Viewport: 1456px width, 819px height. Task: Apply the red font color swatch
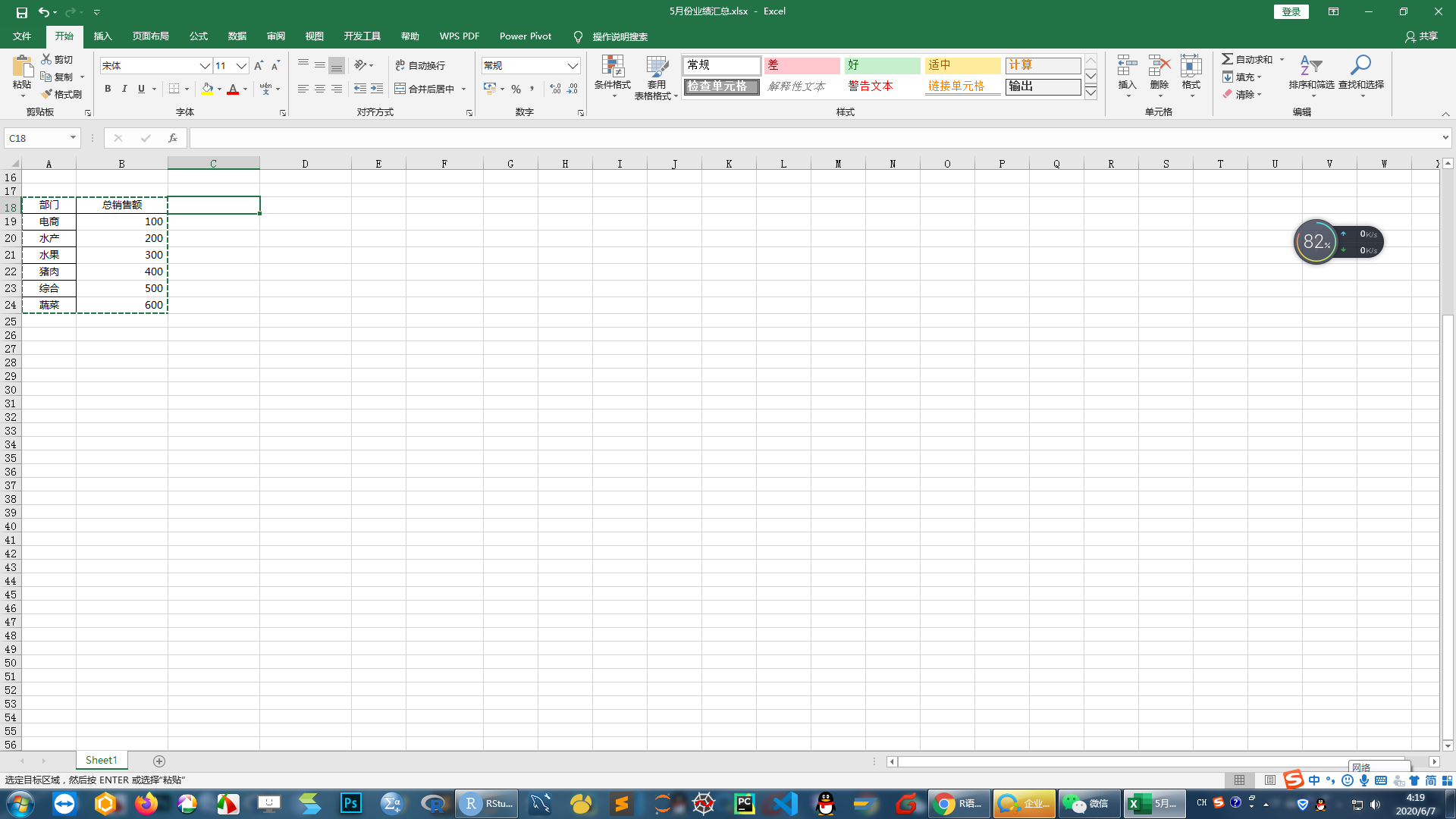233,89
